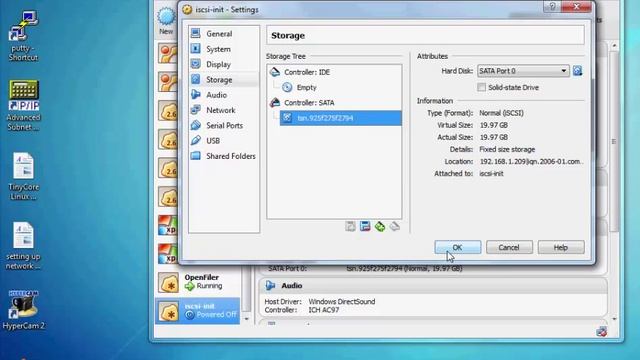
Task: Click the dialog question-mark help button
Action: coord(552,7)
